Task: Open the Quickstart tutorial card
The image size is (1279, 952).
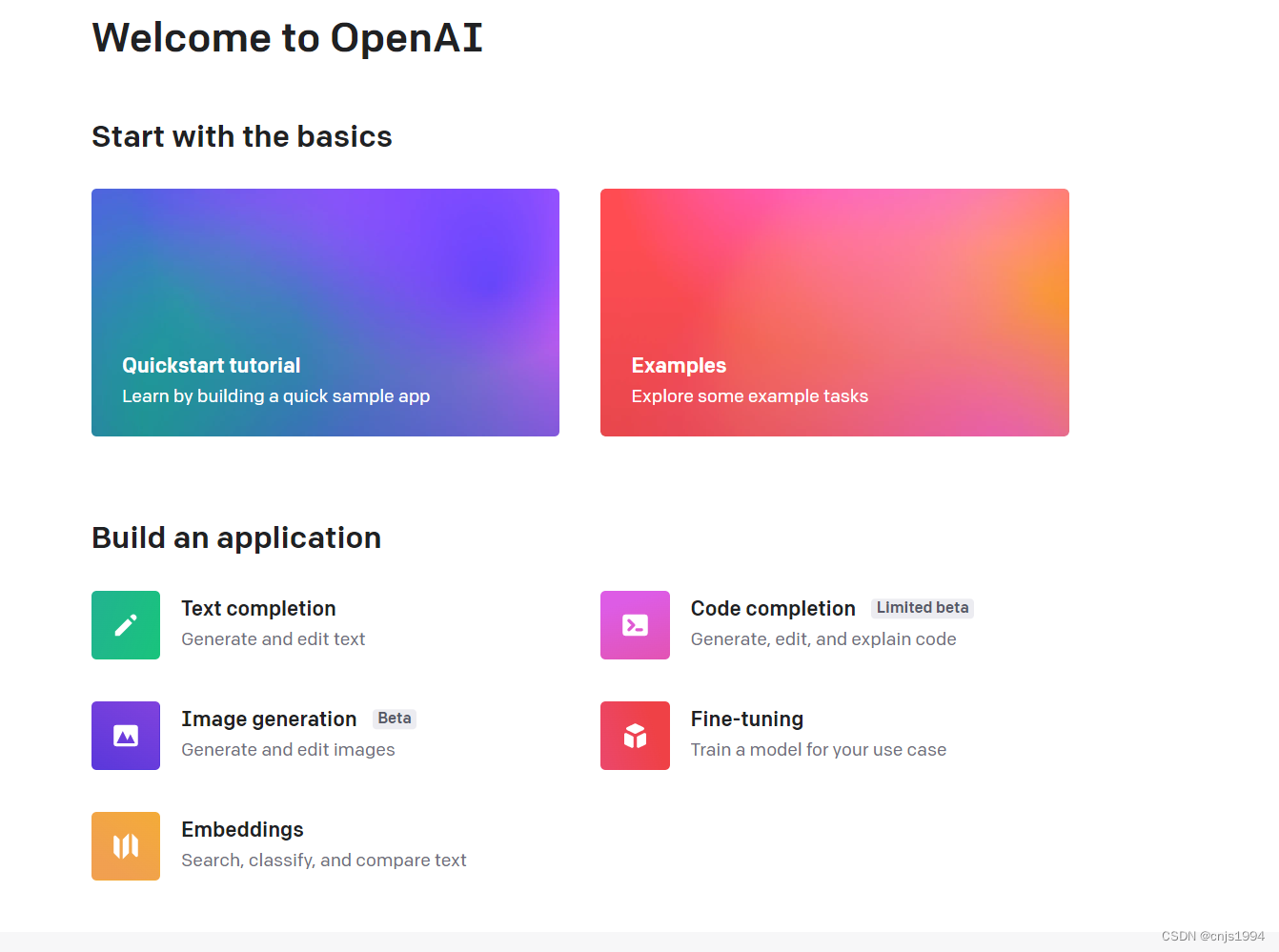Action: coord(325,313)
